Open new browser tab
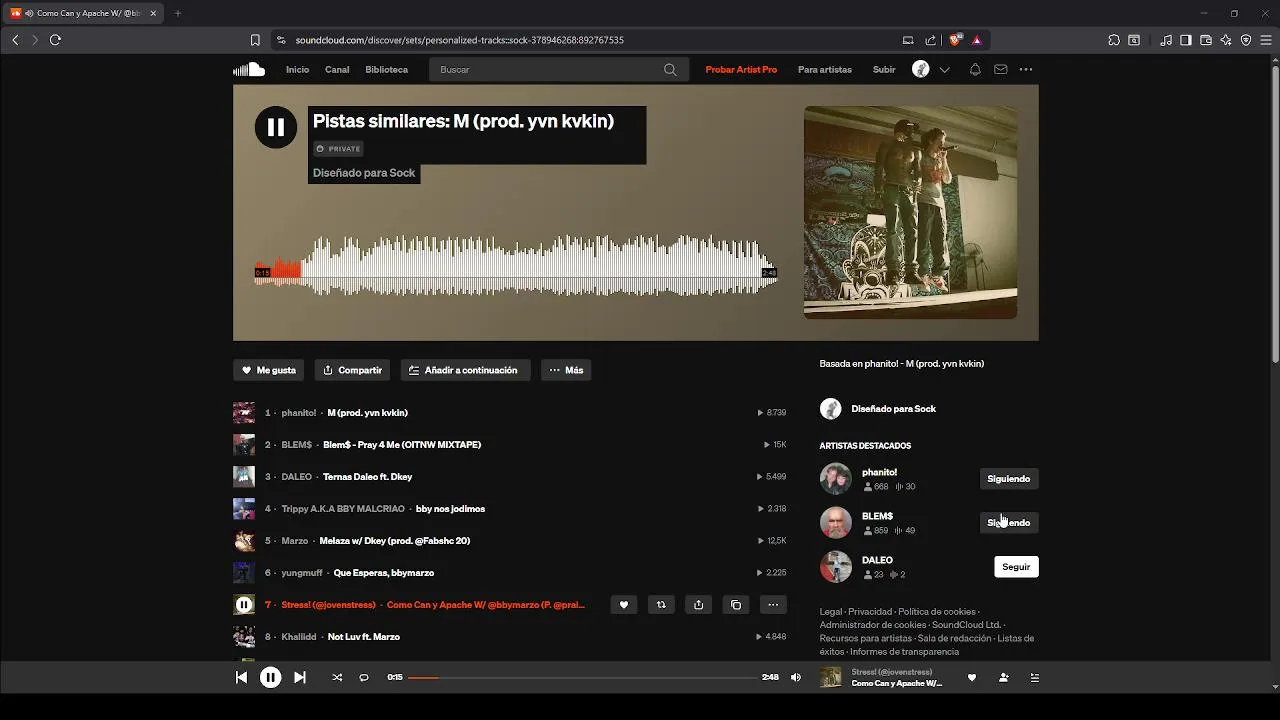Viewport: 1280px width, 720px height. click(178, 13)
